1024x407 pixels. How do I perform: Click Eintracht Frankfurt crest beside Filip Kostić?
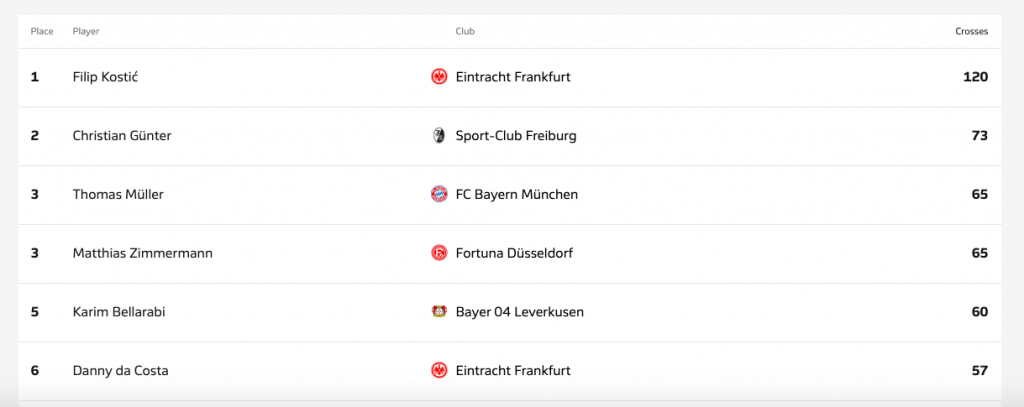click(439, 77)
